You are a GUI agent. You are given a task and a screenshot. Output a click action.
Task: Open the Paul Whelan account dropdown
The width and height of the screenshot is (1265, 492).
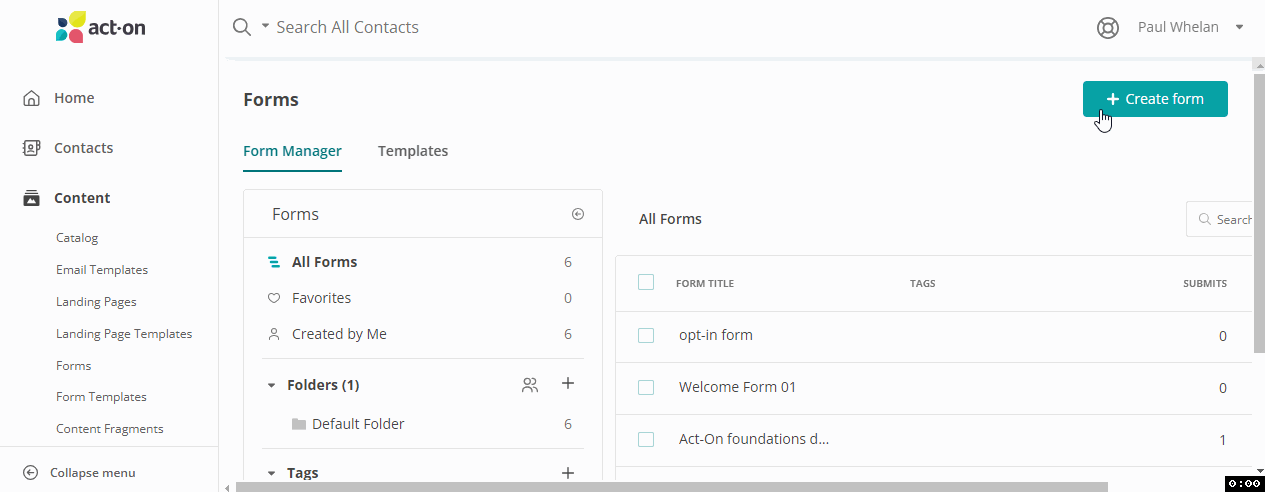point(1189,27)
